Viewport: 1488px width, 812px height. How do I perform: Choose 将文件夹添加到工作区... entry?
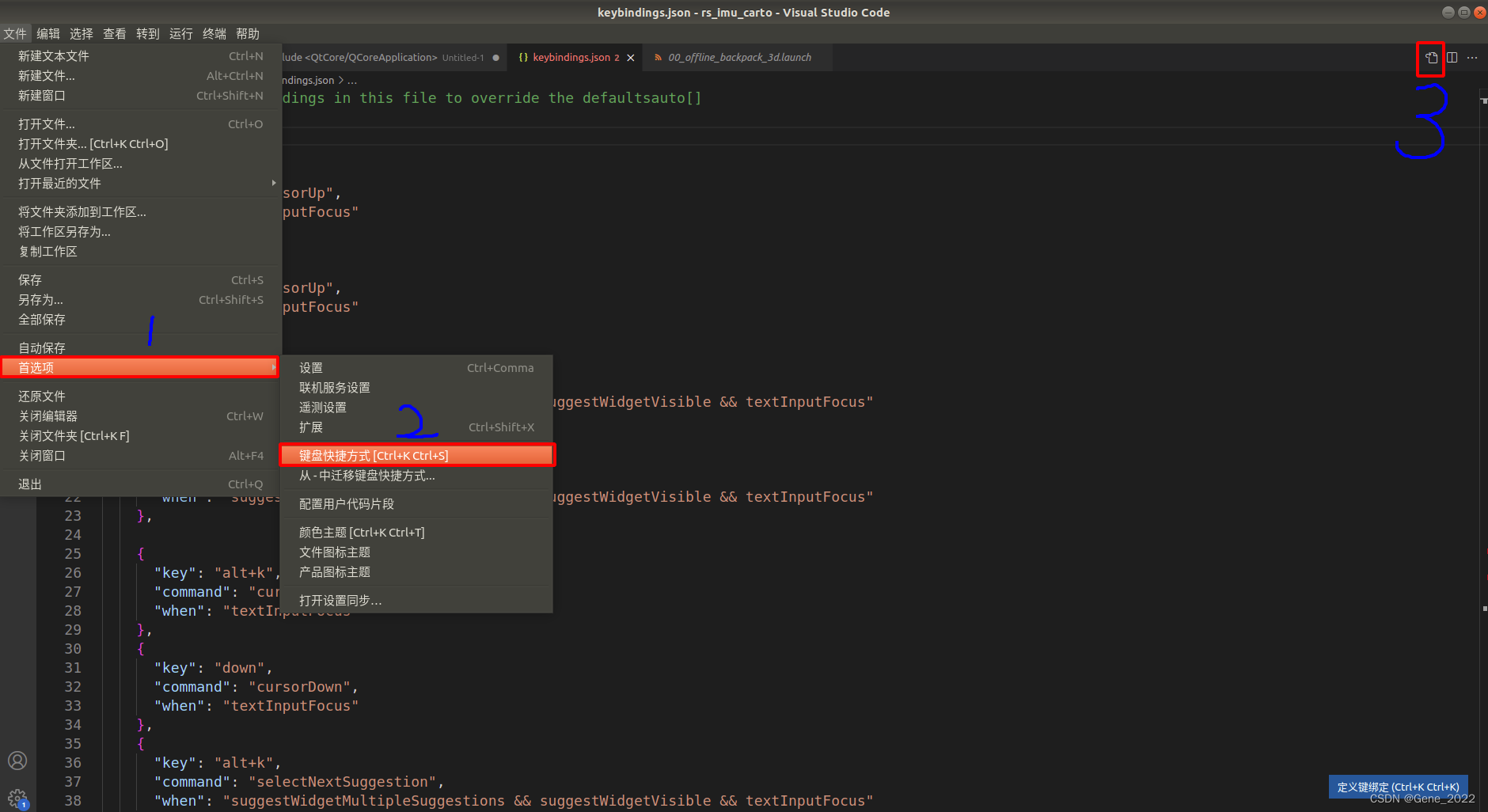tap(141, 212)
